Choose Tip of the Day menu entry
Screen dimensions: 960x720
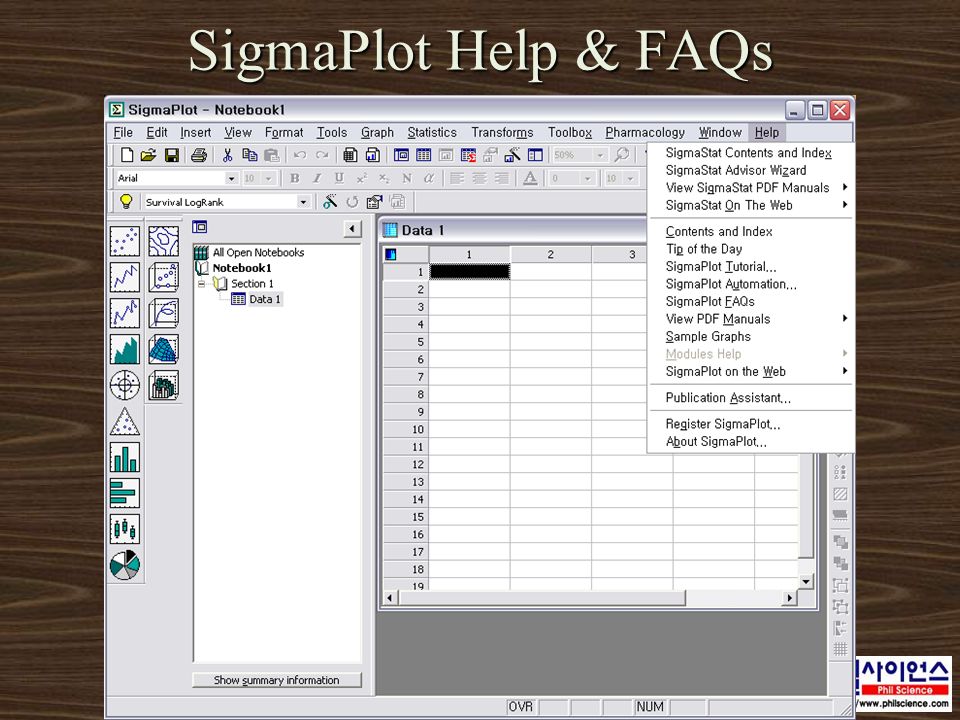coord(704,249)
